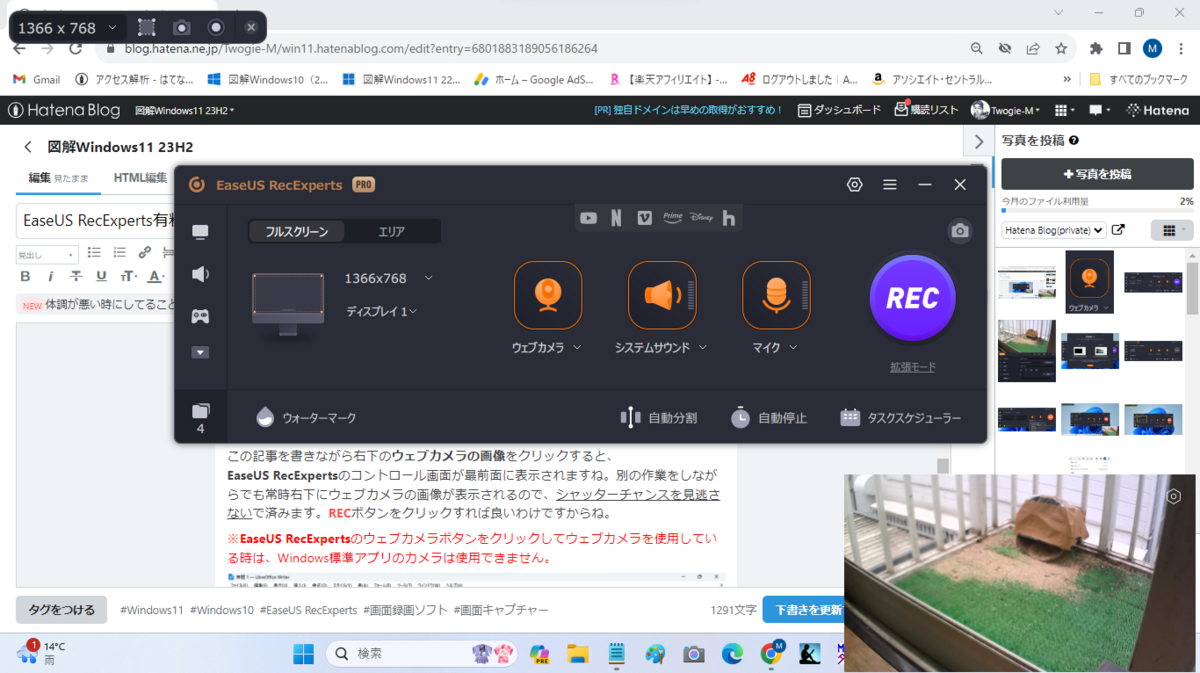Insert a bulleted list in Hatena editor
The image size is (1200, 673).
click(95, 253)
